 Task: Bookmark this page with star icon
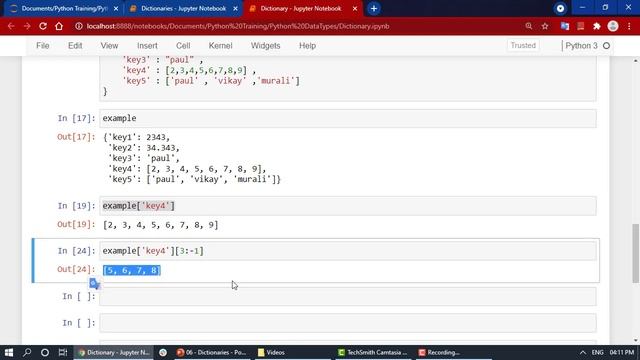click(545, 26)
